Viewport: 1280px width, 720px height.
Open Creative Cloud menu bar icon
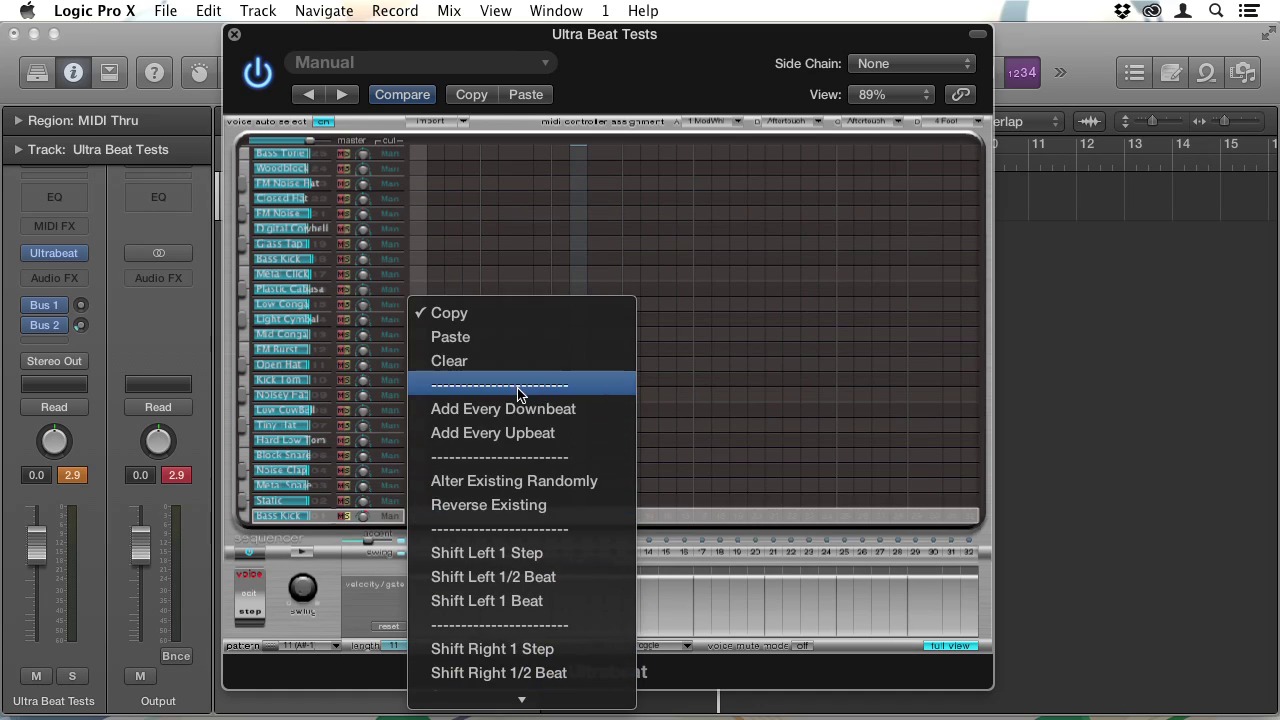[1153, 11]
